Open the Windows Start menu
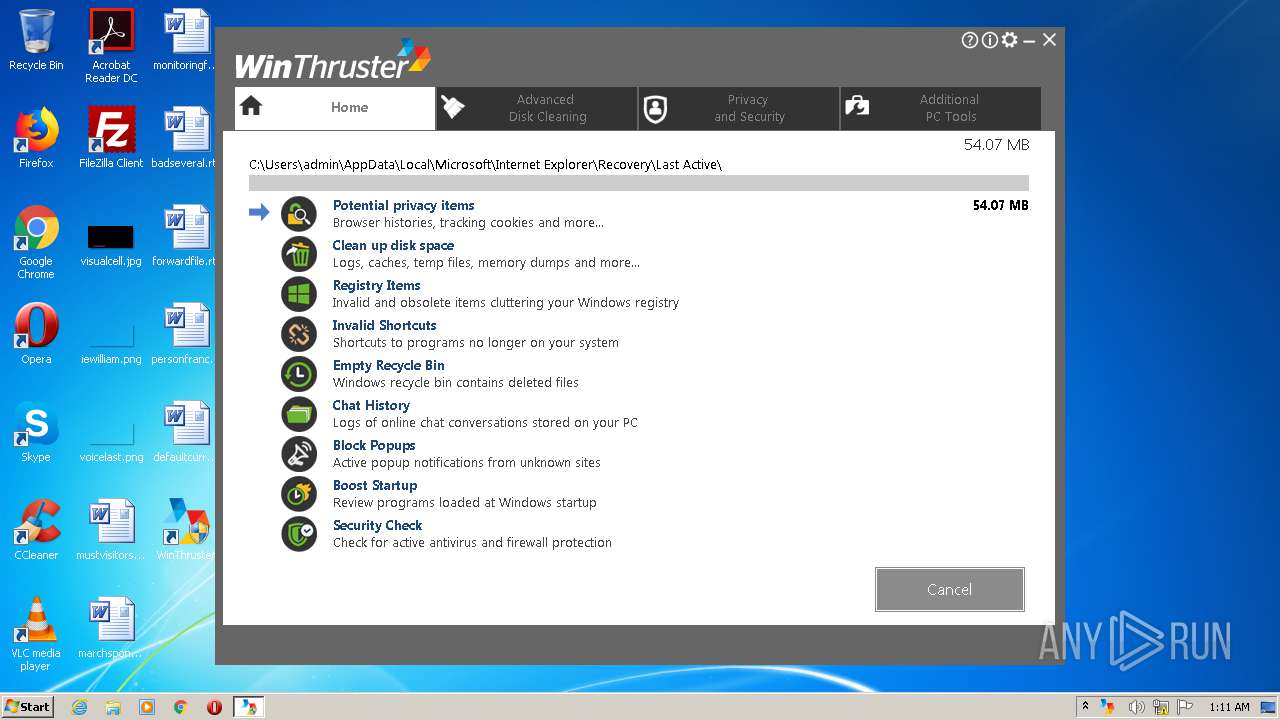 (27, 707)
